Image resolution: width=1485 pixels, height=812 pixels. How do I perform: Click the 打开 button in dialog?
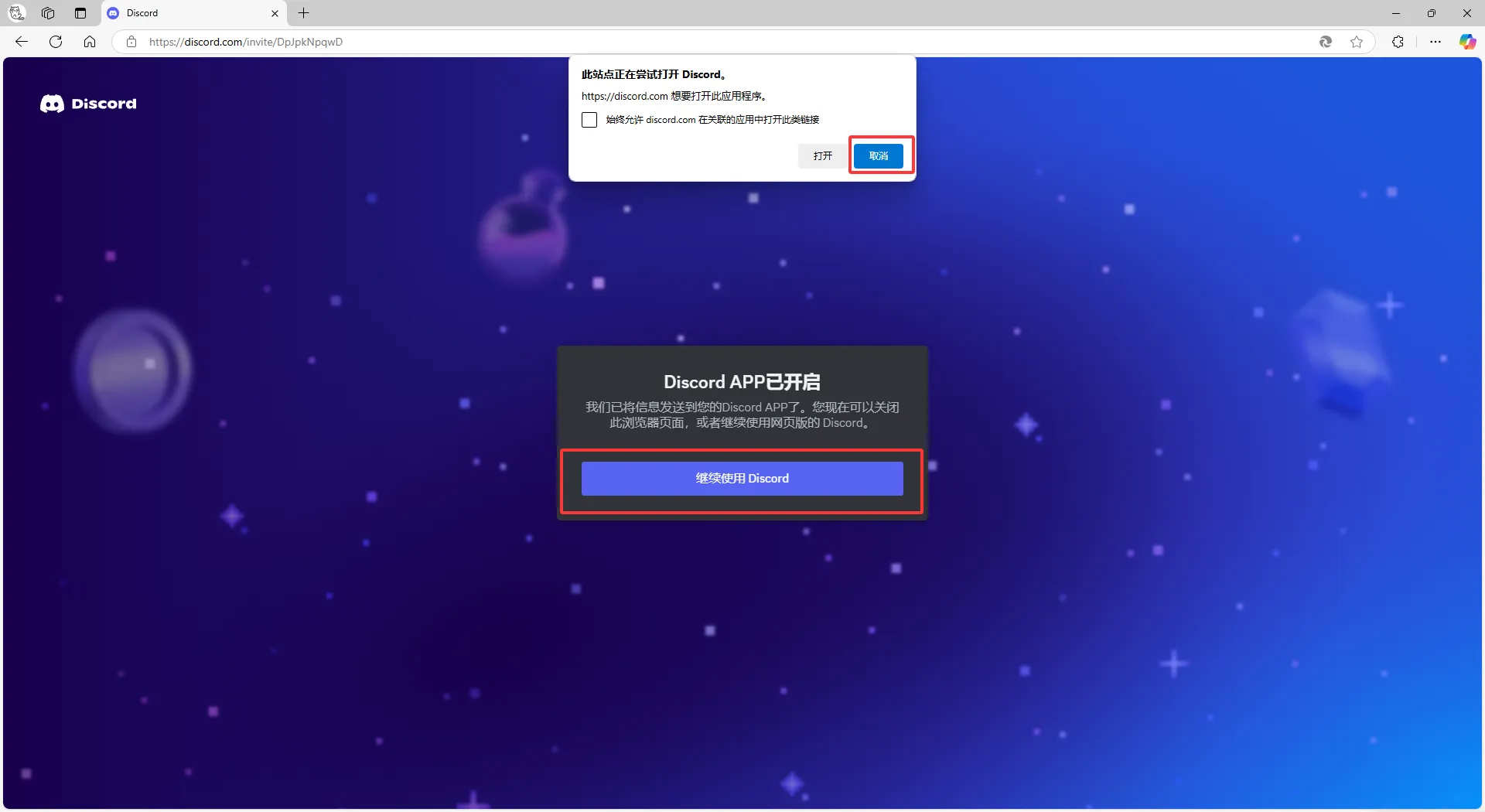pos(823,156)
